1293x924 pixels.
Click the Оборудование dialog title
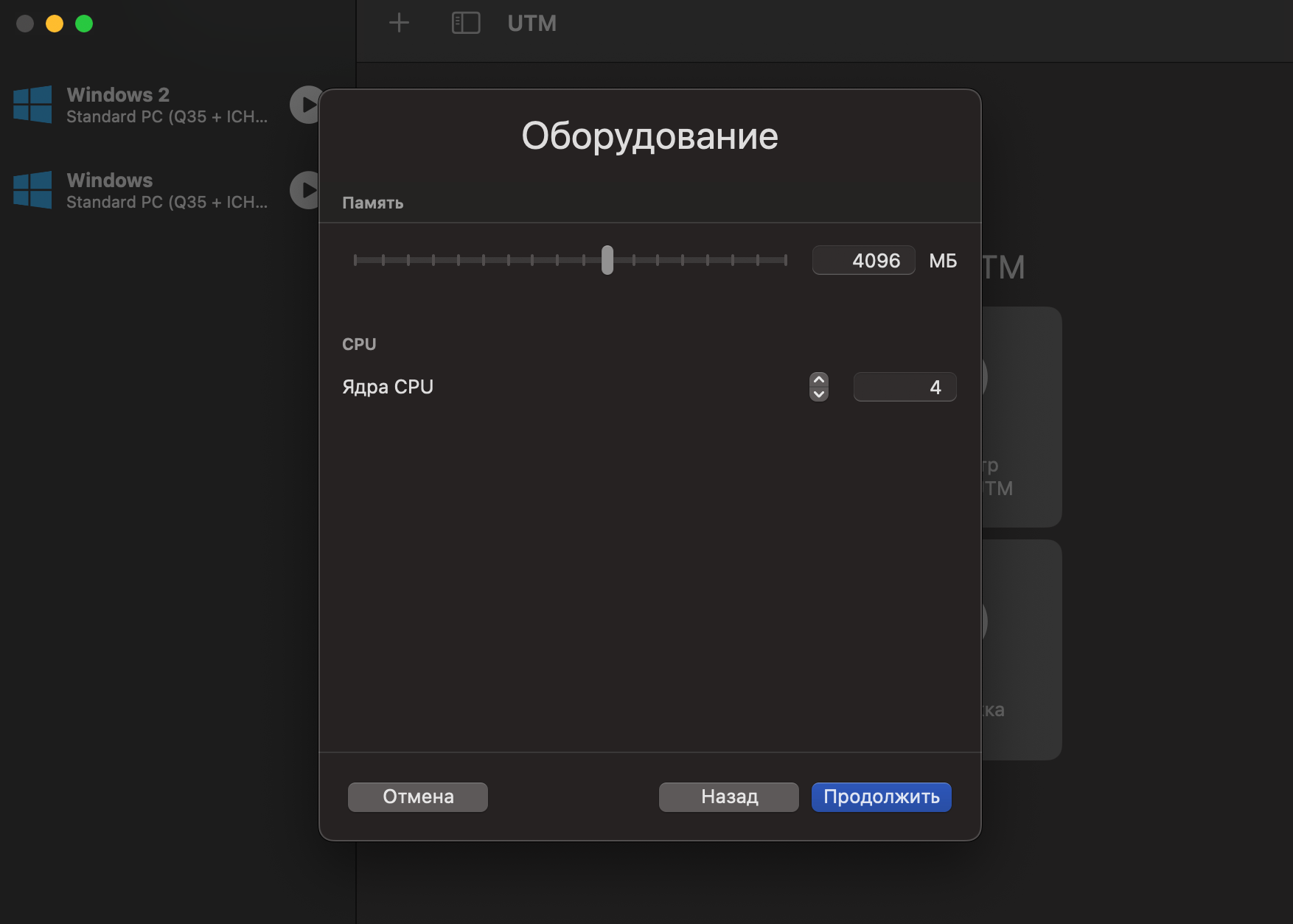(649, 136)
